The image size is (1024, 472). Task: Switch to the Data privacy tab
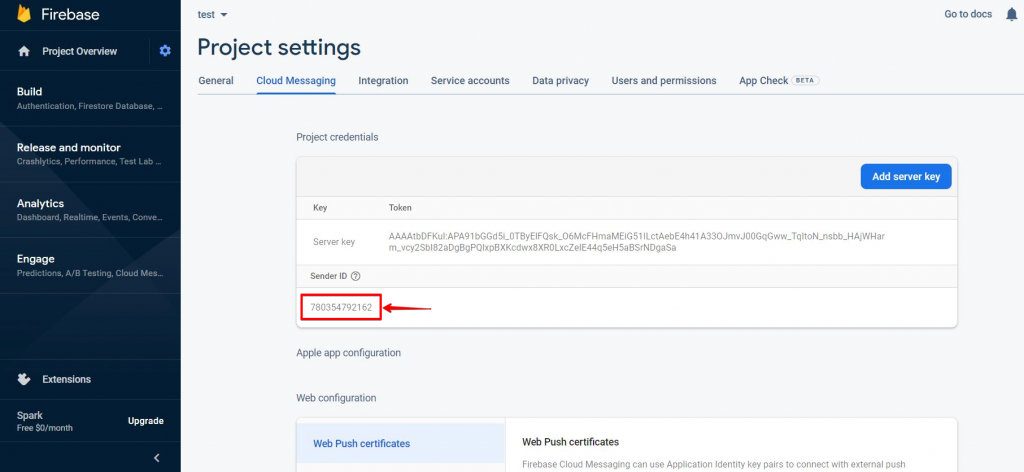(560, 80)
